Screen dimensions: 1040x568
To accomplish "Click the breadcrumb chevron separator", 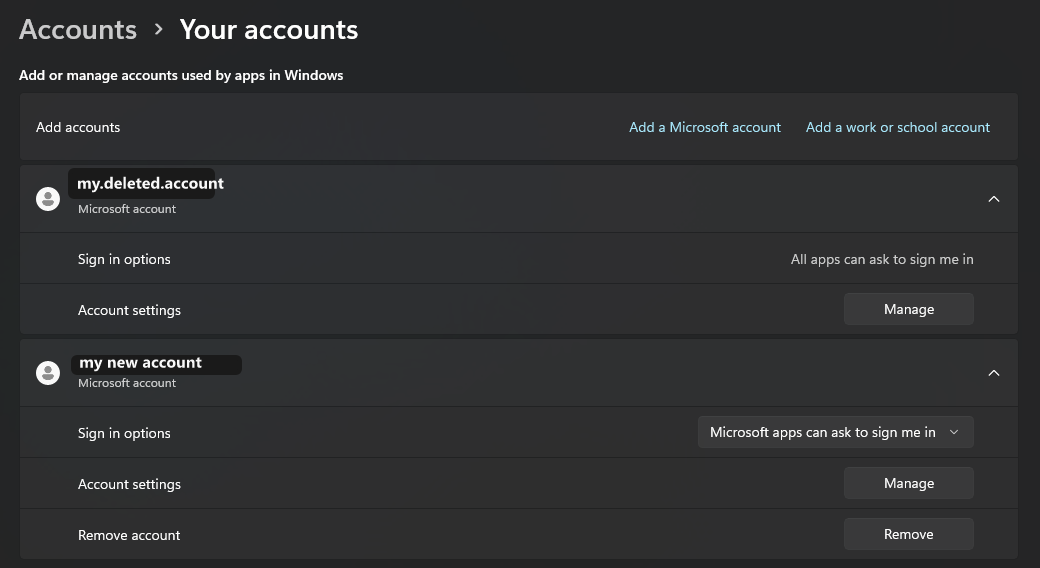I will [x=158, y=30].
